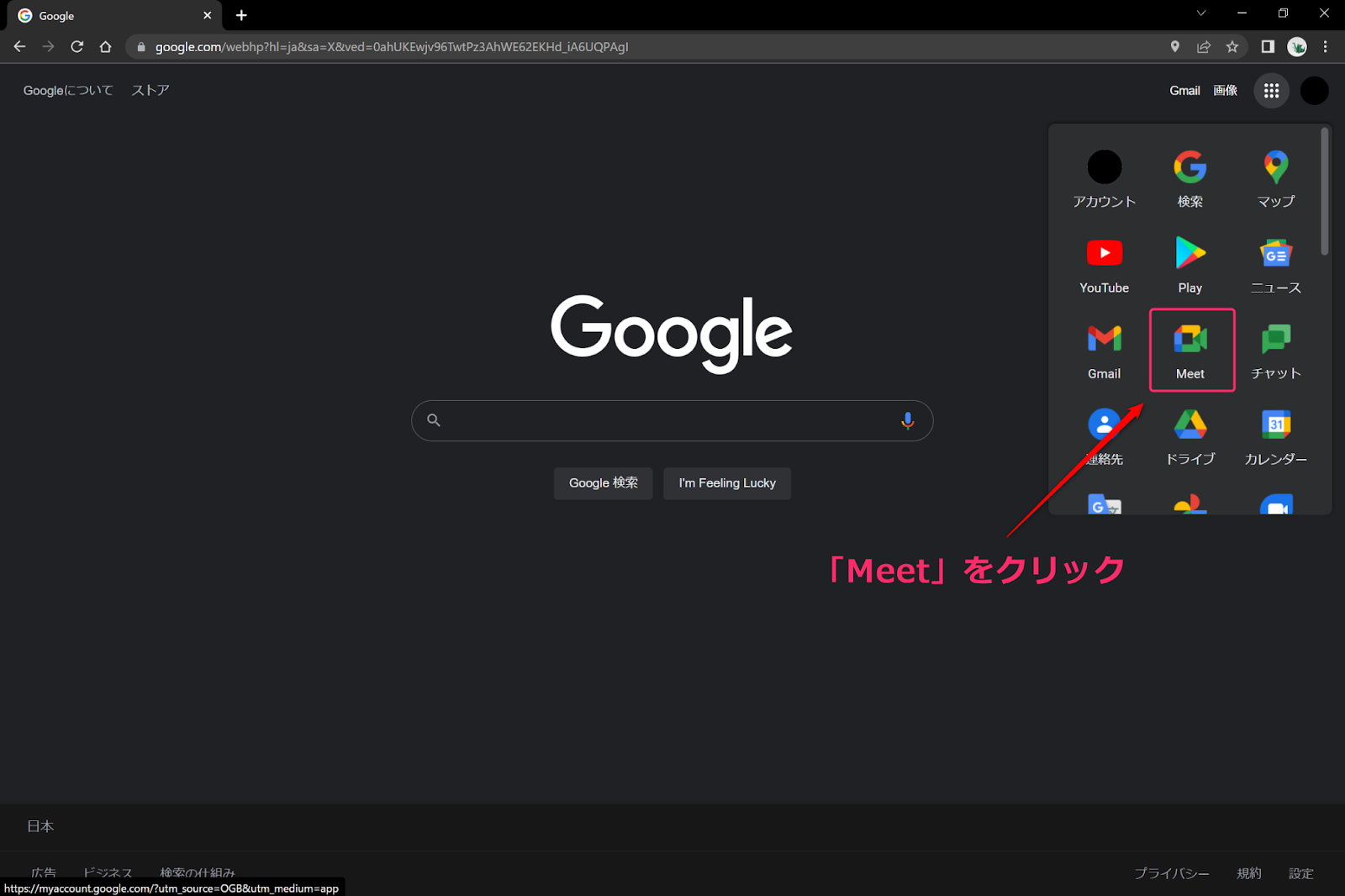Open マップ (Maps) app icon
1345x896 pixels.
pos(1276,178)
